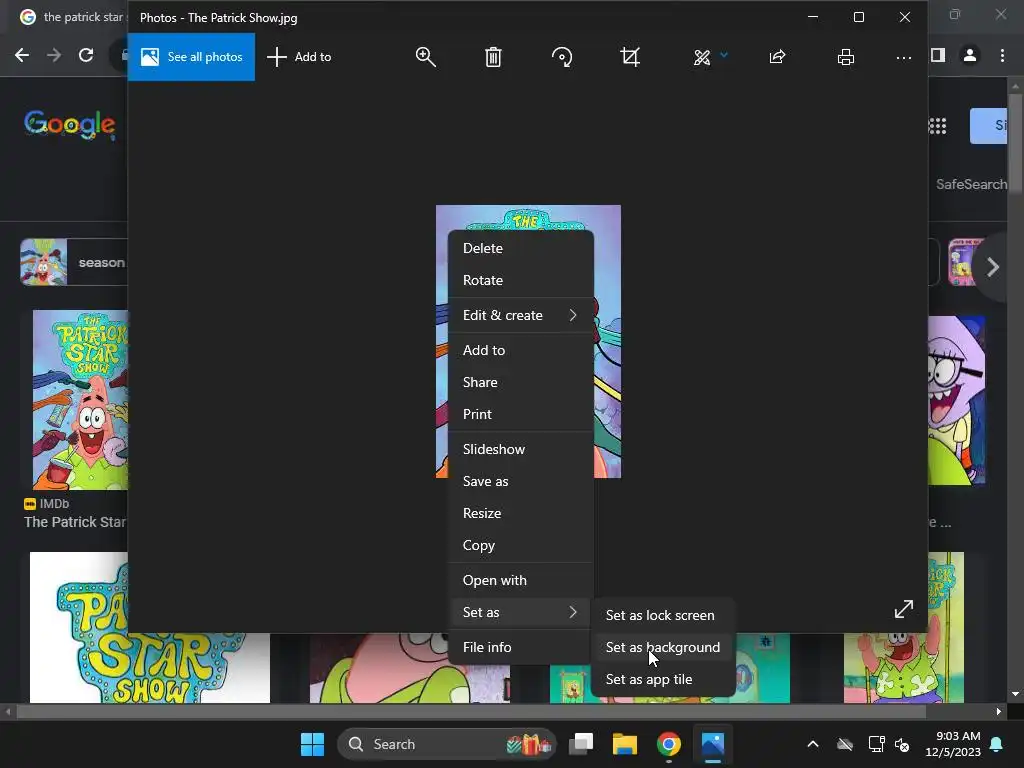Start Slideshow from the context menu
The image size is (1024, 768).
click(x=520, y=449)
